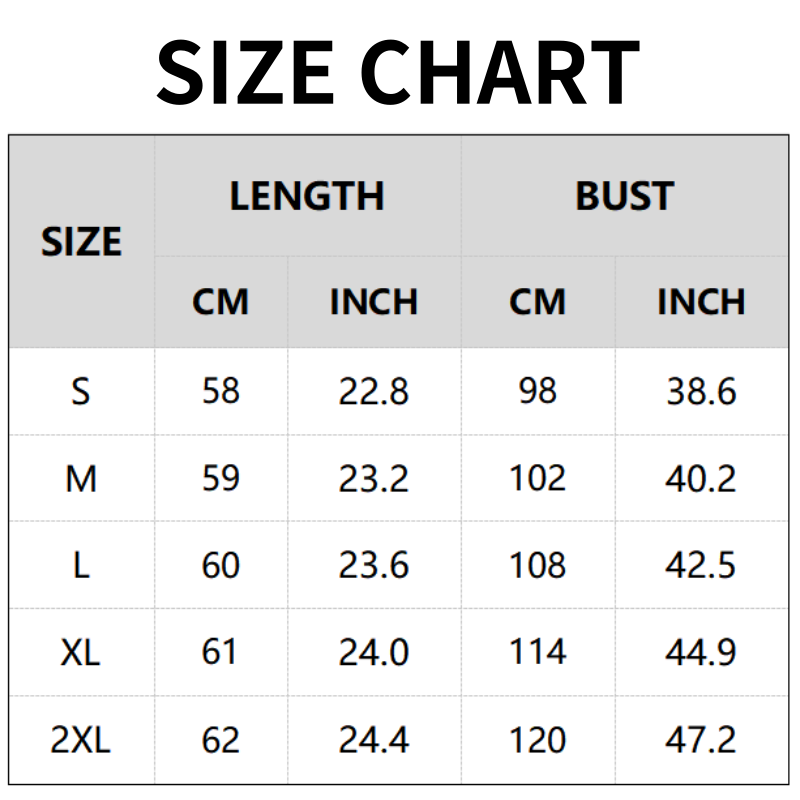Select the 120 cm bust cell
The width and height of the screenshot is (800, 800).
click(537, 741)
